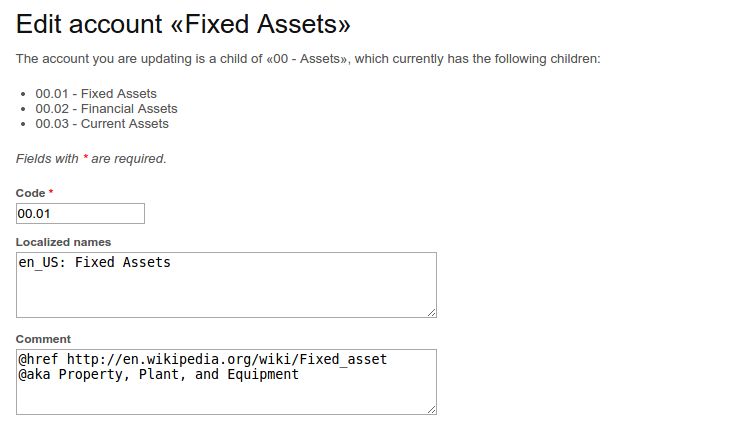
Task: Click the red required asterisk beside Code
Action: (x=51, y=192)
